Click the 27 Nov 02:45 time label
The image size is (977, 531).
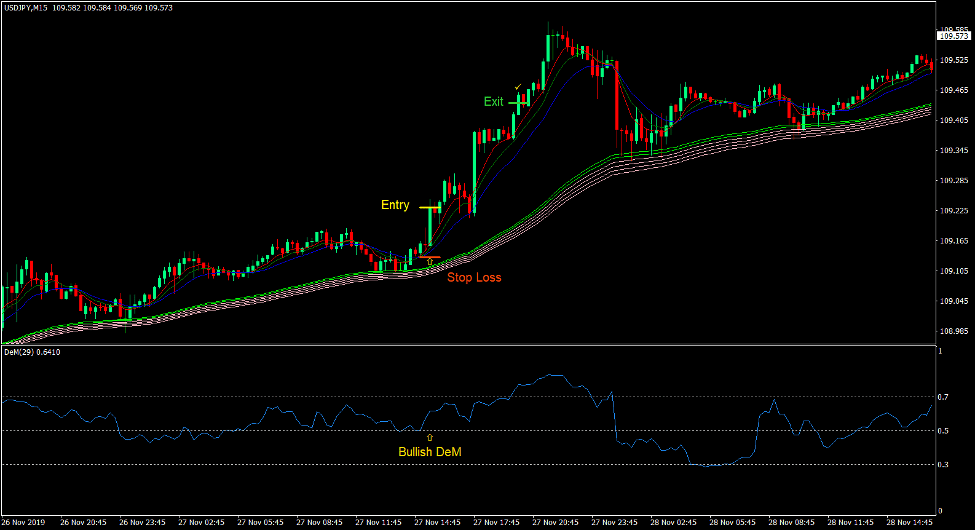pyautogui.click(x=201, y=522)
